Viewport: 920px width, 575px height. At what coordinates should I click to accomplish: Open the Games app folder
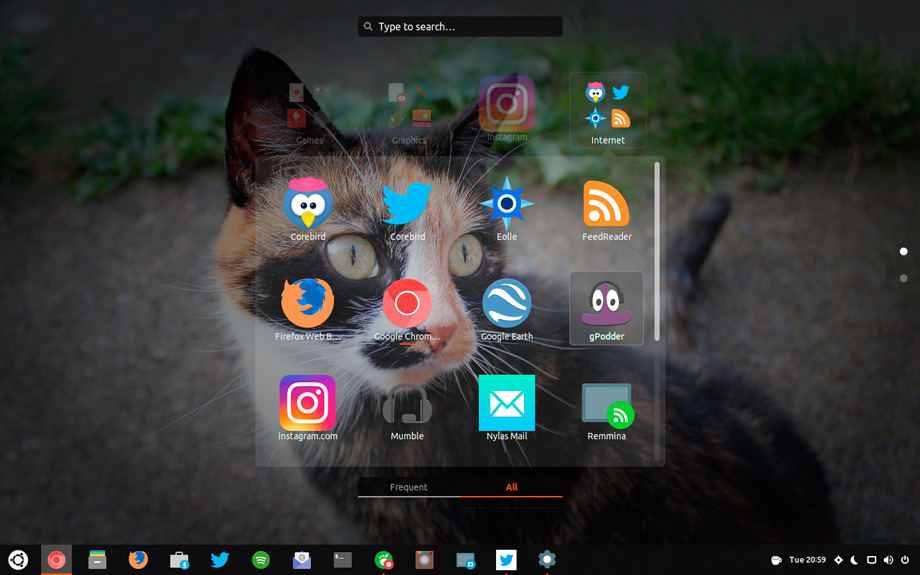point(309,112)
